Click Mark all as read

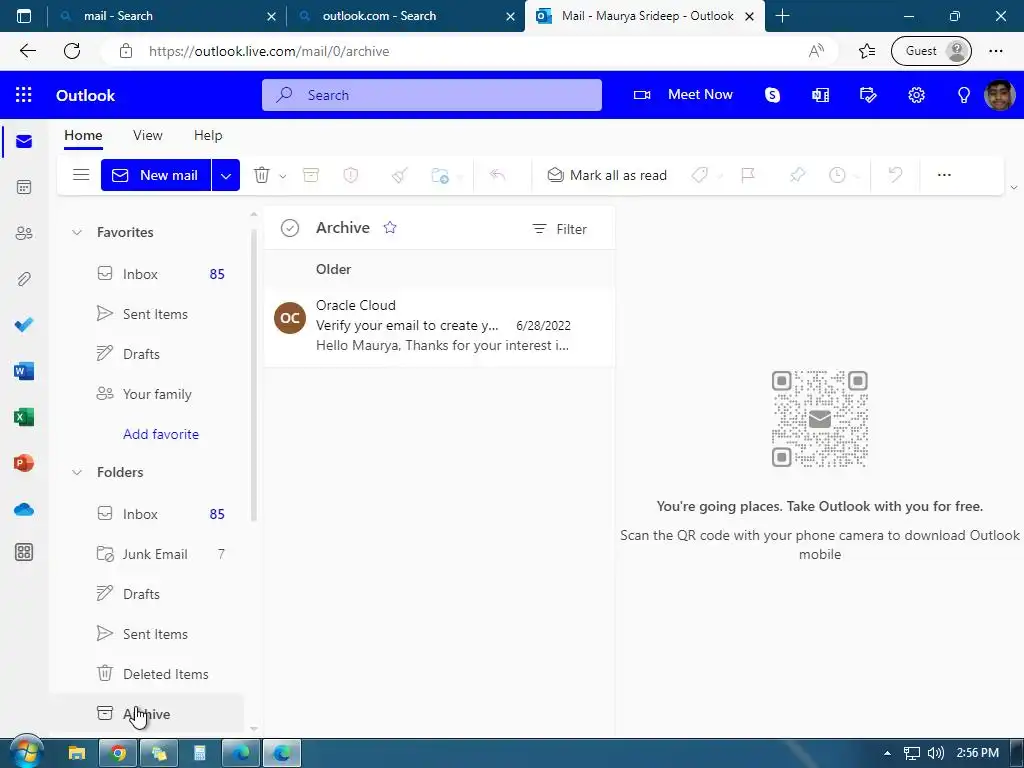click(607, 175)
